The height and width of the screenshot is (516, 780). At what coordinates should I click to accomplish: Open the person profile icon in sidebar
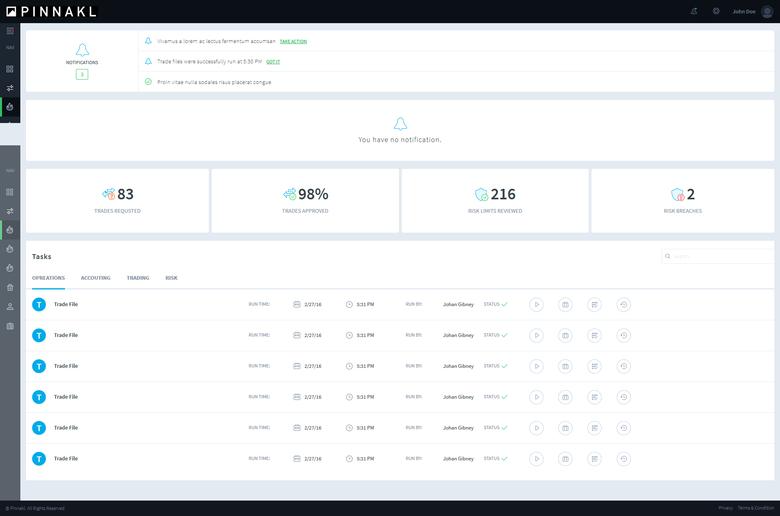click(10, 307)
